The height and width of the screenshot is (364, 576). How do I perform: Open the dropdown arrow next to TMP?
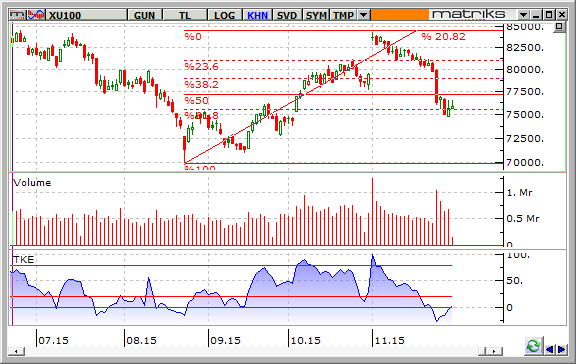(363, 15)
